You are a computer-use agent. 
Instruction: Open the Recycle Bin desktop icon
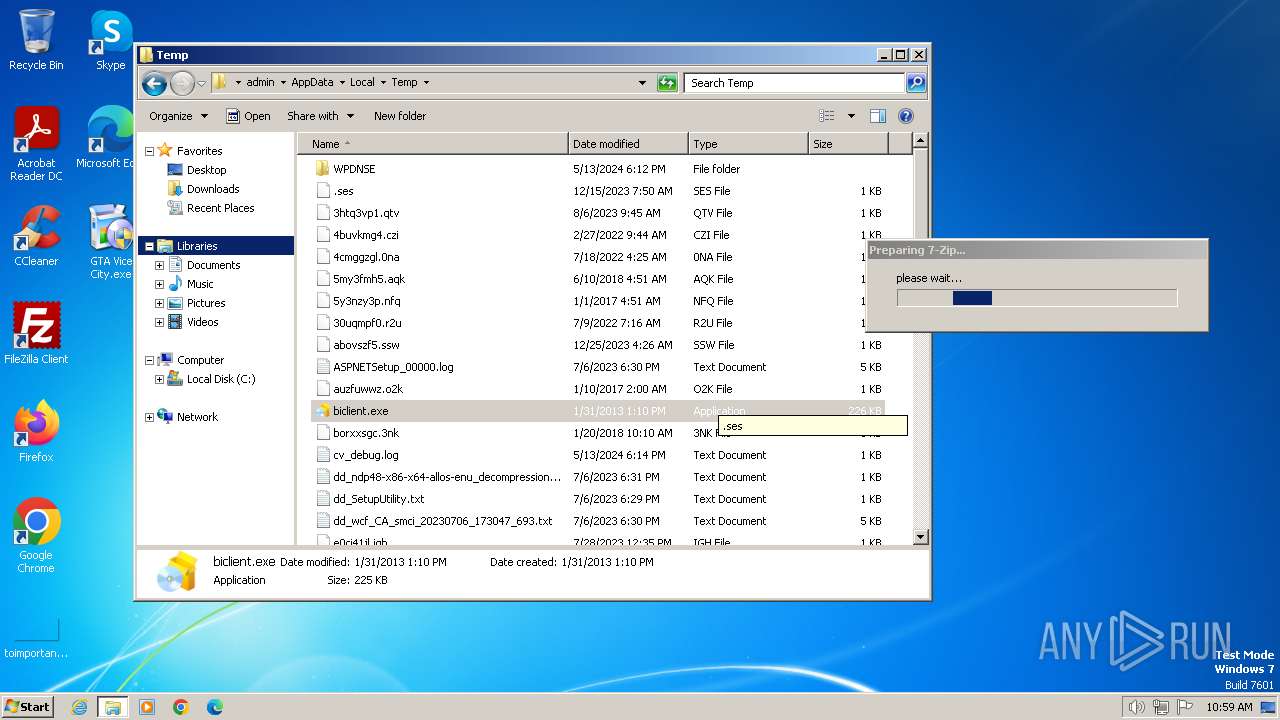coord(36,40)
